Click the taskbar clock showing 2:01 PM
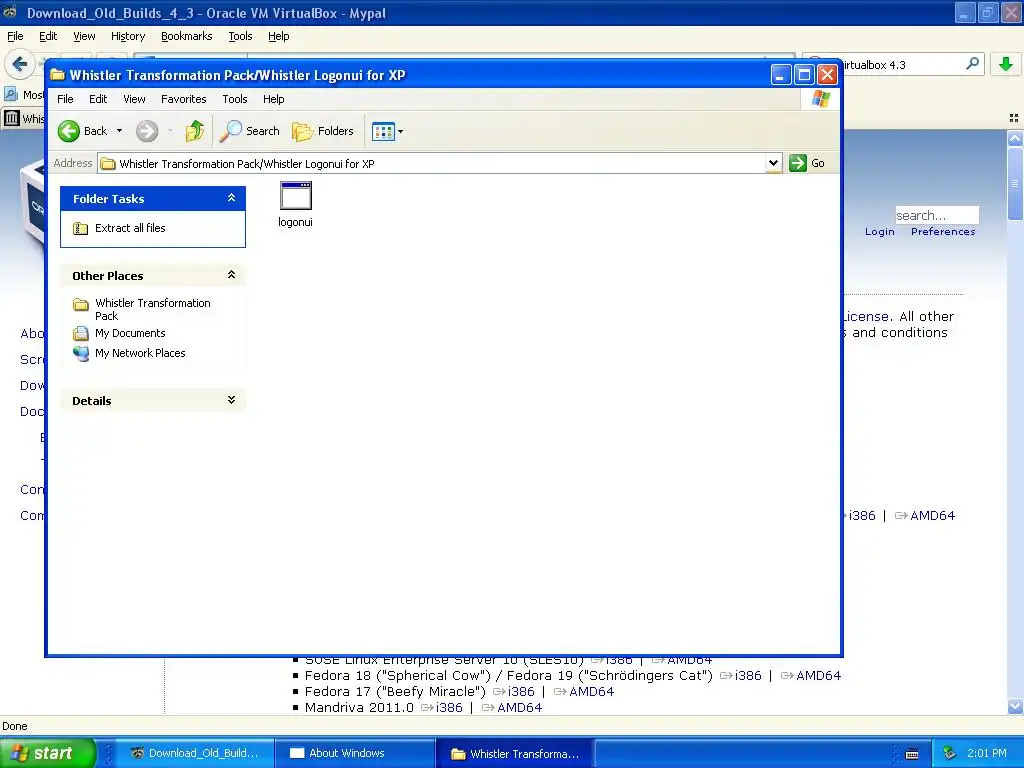 click(x=987, y=753)
